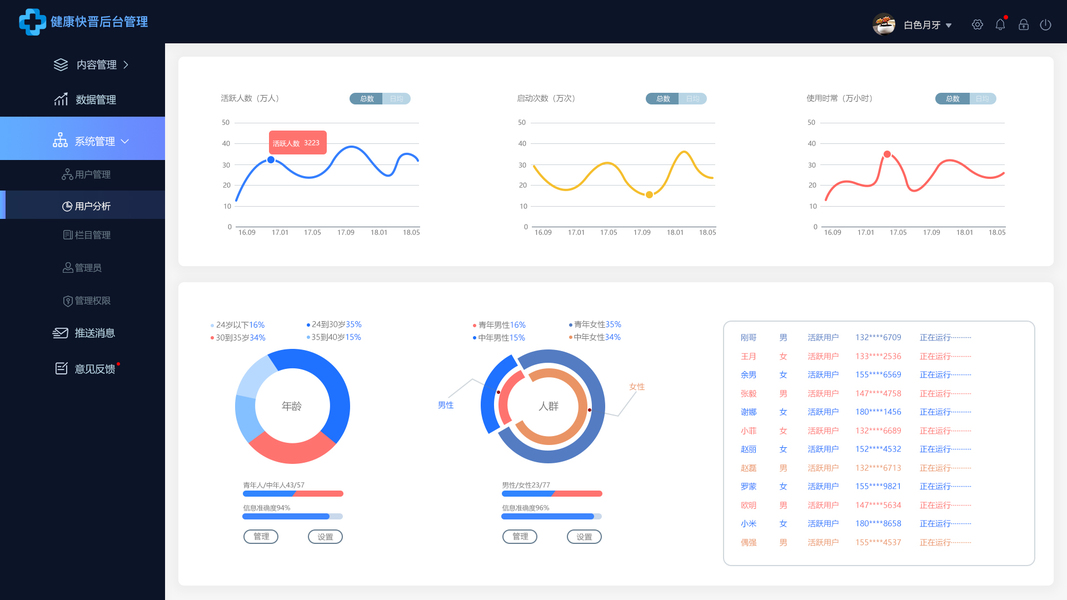This screenshot has width=1067, height=600.
Task: Click 管理 button under 年龄 chart
Action: [261, 537]
